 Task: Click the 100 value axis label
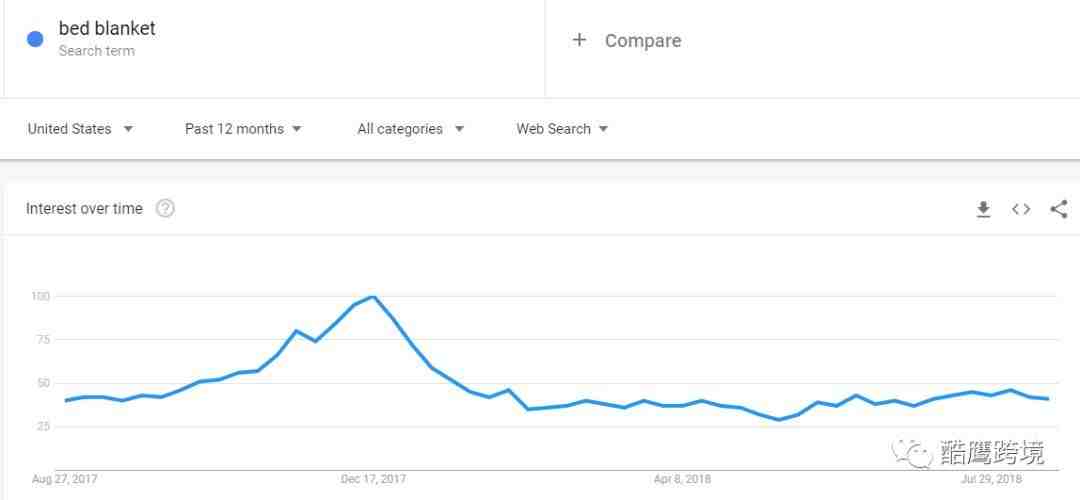tap(40, 296)
